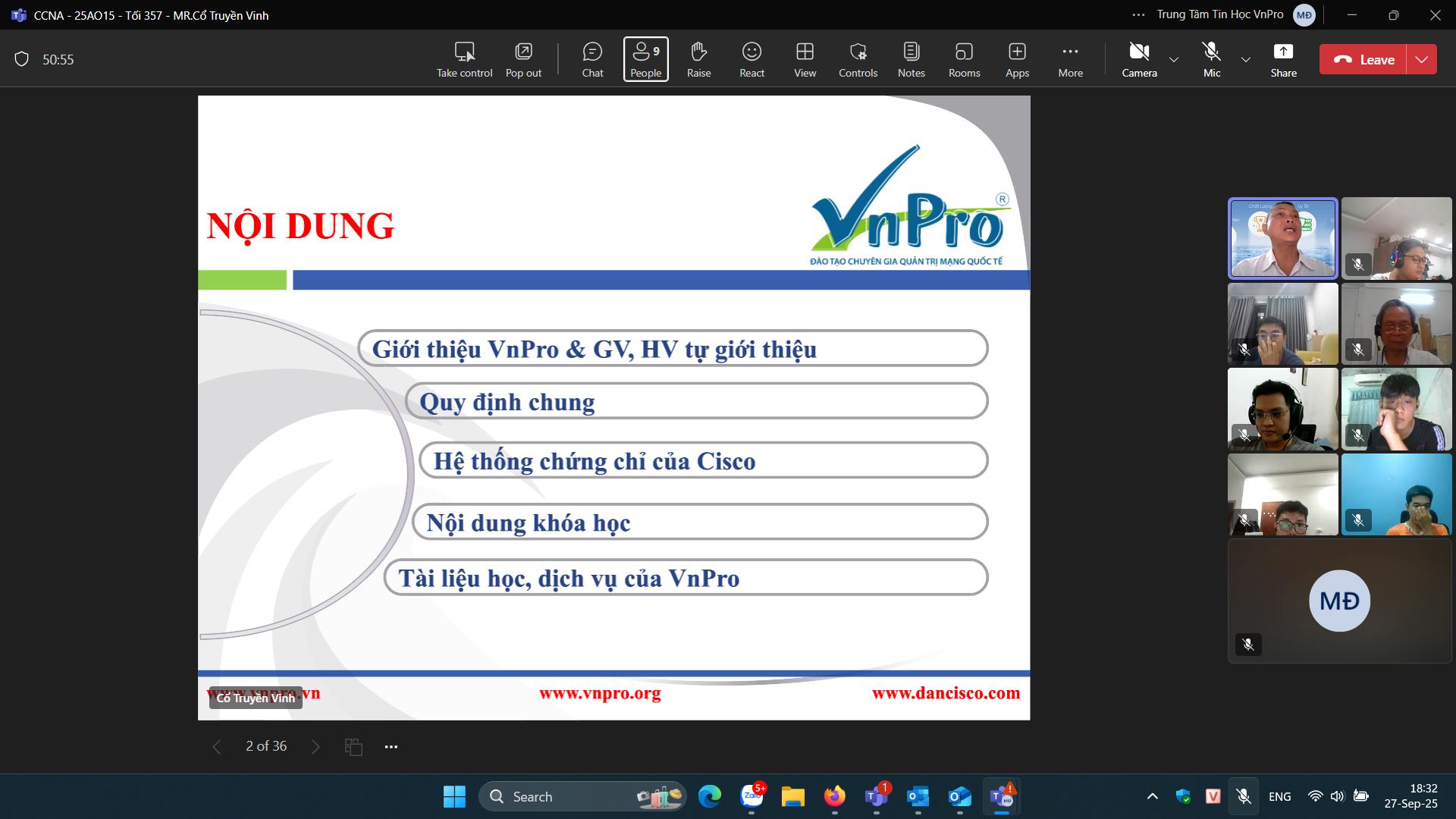
Task: Show hidden system tray icons
Action: pyautogui.click(x=1153, y=796)
